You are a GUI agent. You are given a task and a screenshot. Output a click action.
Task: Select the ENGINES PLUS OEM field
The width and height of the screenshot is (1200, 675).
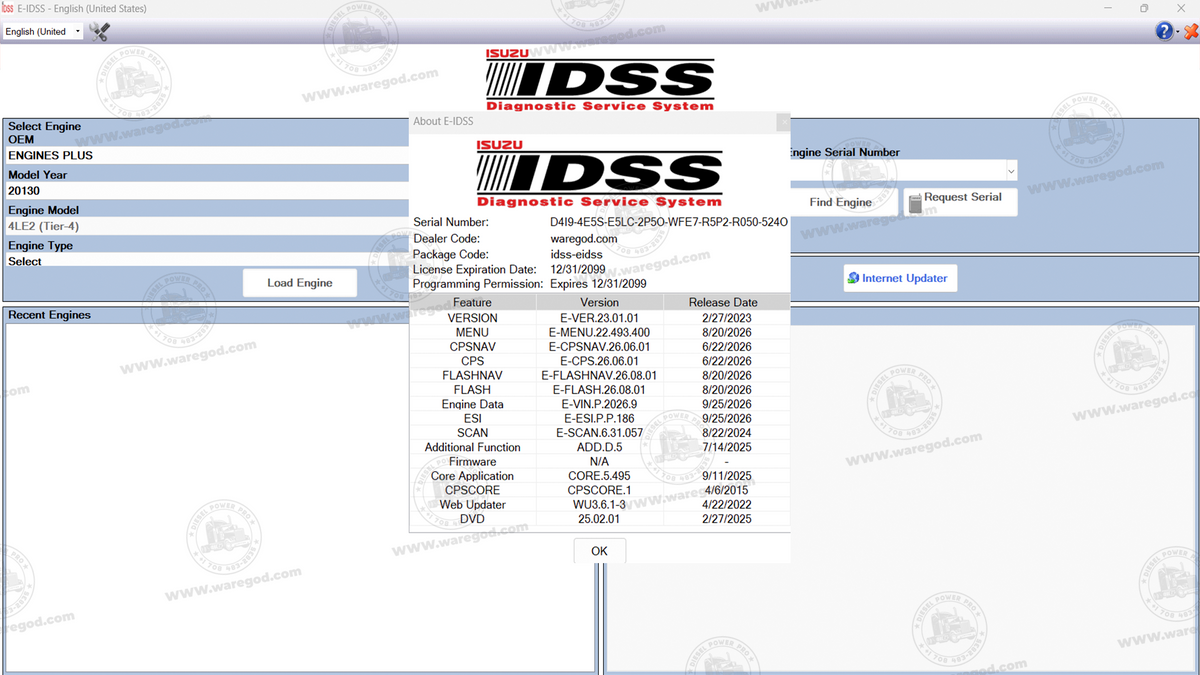(206, 155)
